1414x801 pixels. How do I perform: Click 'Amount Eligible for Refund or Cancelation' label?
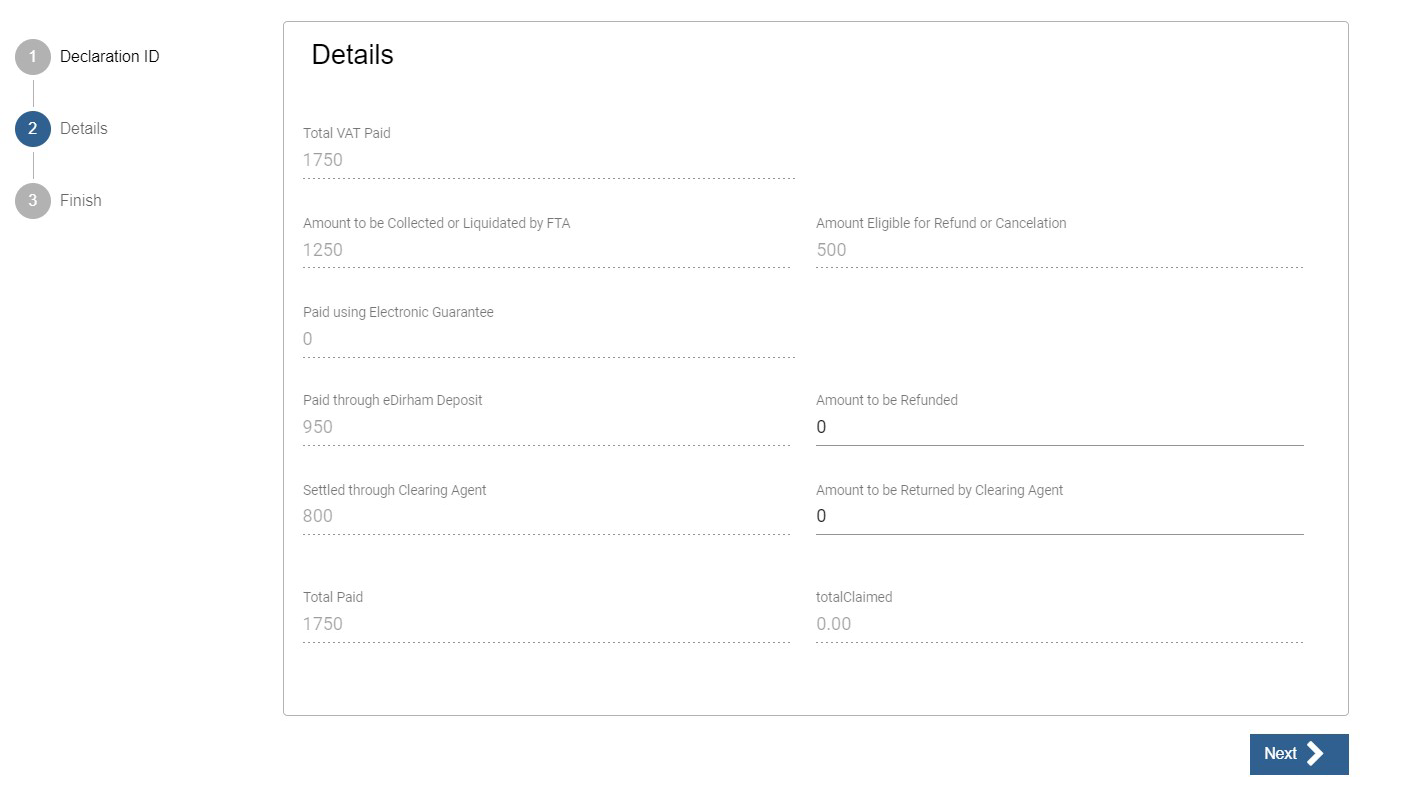[x=941, y=223]
